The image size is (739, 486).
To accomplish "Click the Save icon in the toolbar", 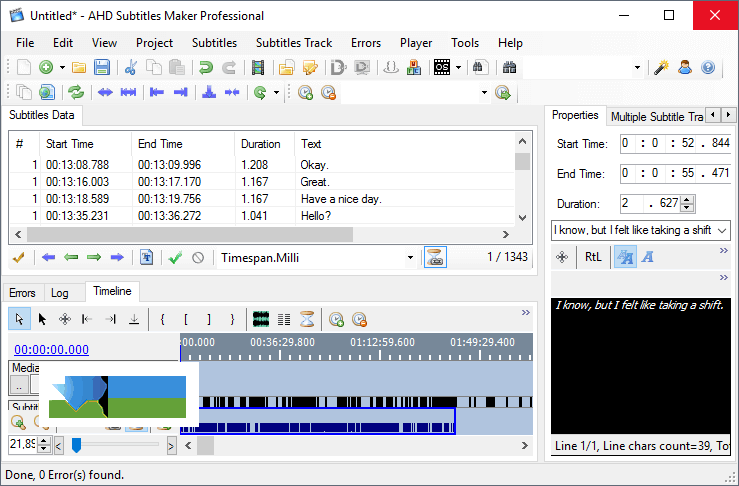I will tap(102, 68).
